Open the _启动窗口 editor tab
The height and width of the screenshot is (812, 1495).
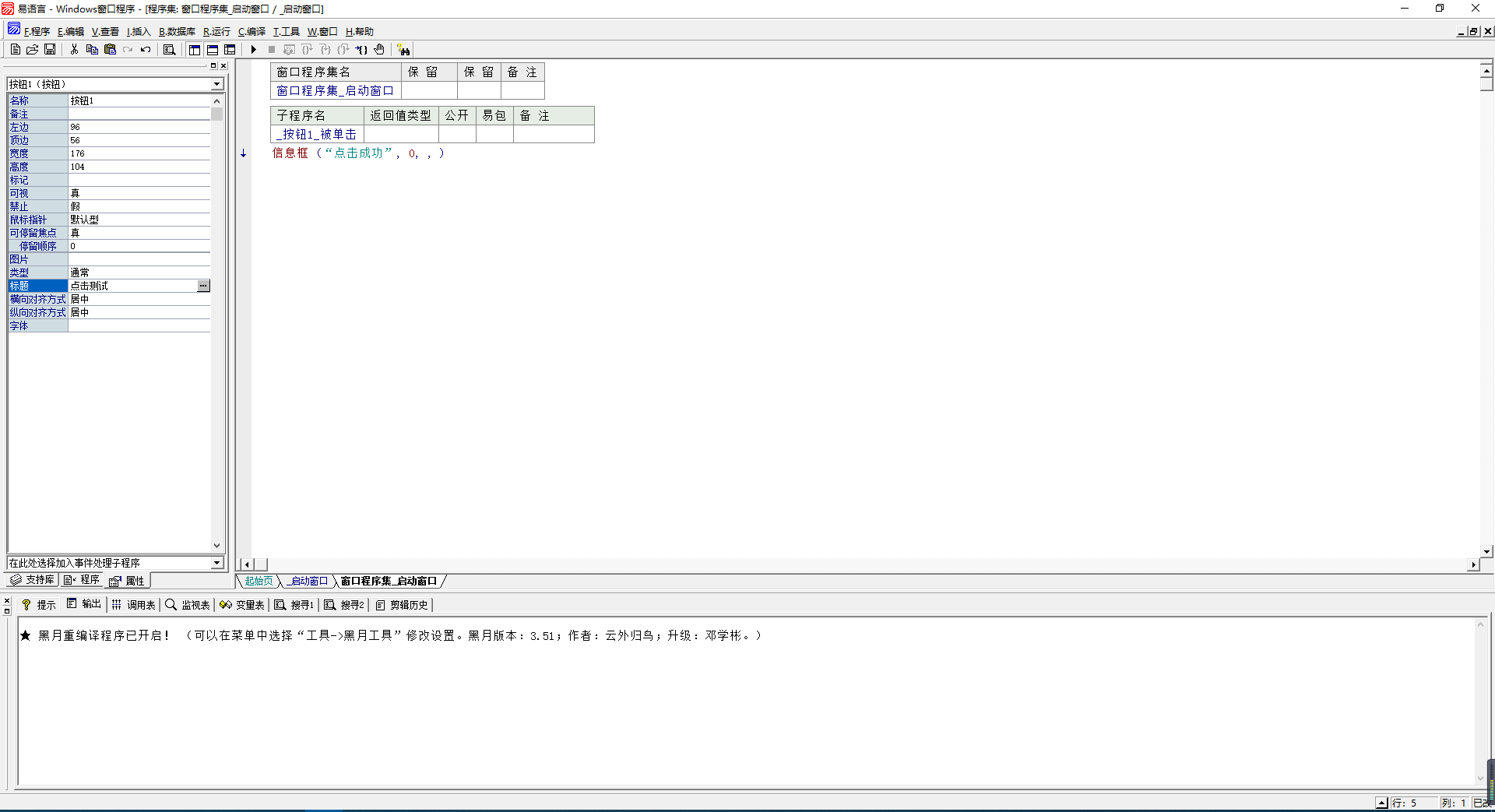pyautogui.click(x=308, y=581)
